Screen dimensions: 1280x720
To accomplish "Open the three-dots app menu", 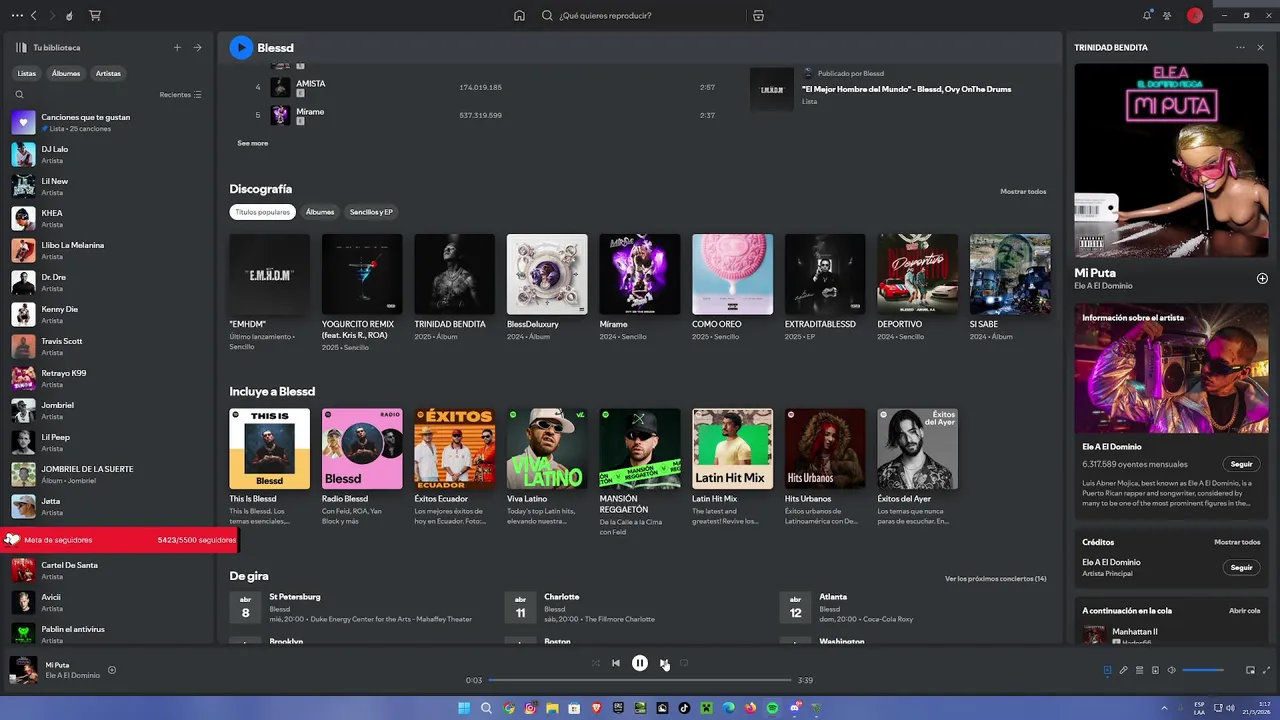I will coord(16,16).
